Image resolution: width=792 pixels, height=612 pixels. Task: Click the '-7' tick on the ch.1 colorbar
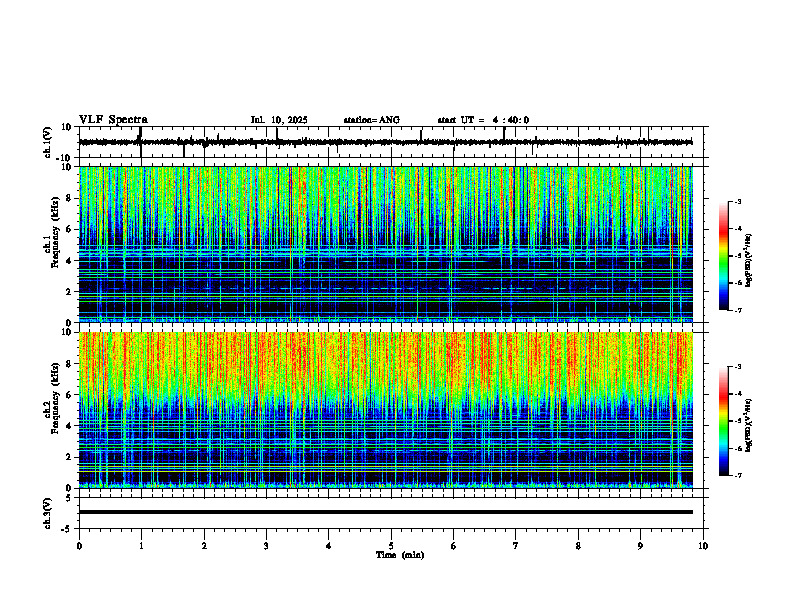pos(737,310)
